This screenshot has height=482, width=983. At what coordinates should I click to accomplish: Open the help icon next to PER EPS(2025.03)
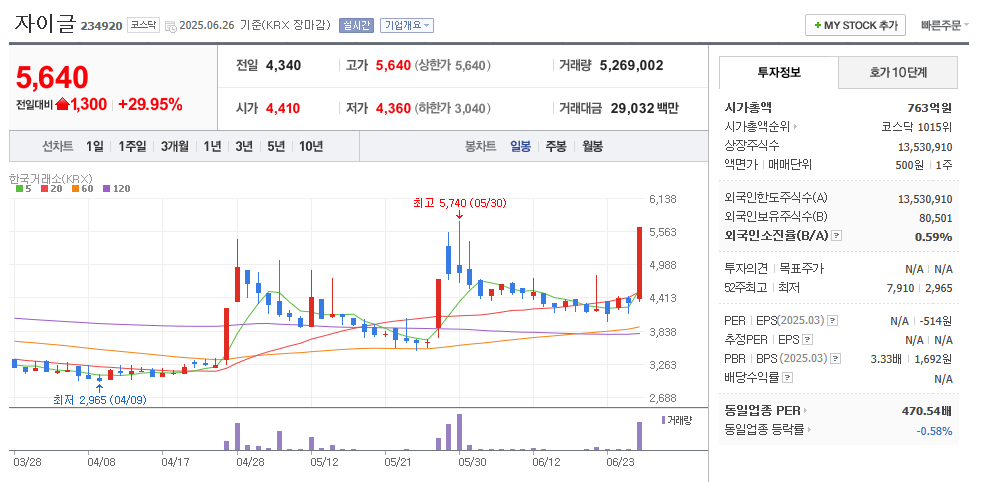coord(832,320)
